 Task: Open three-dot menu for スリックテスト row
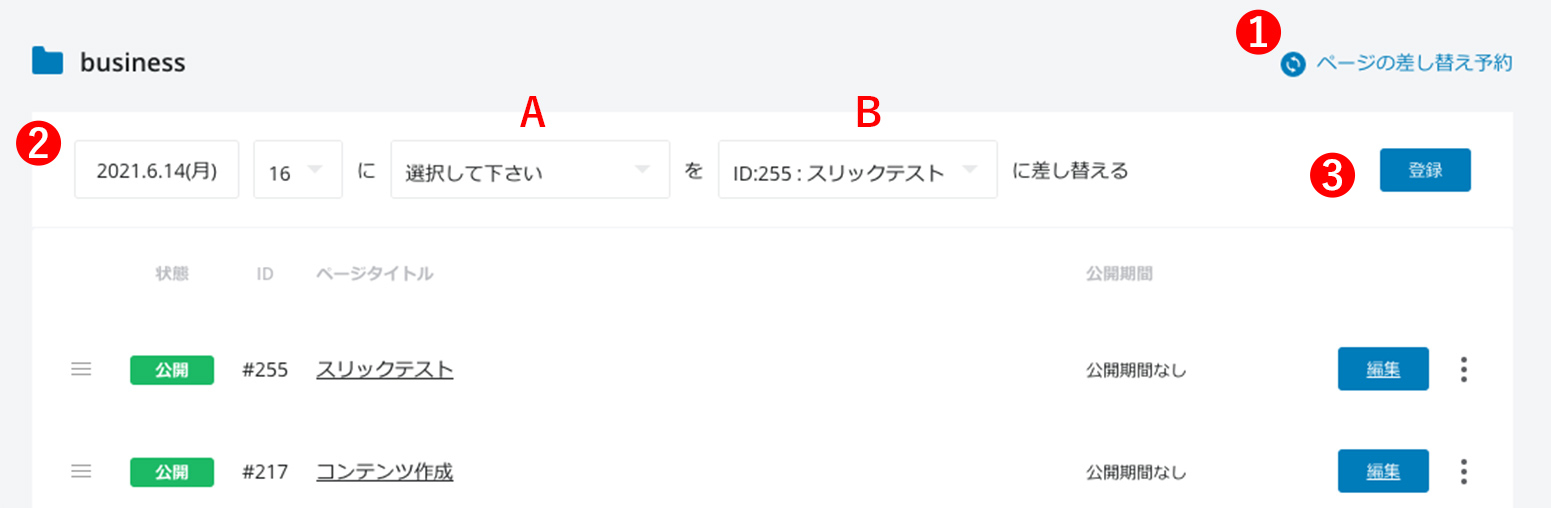click(x=1464, y=370)
